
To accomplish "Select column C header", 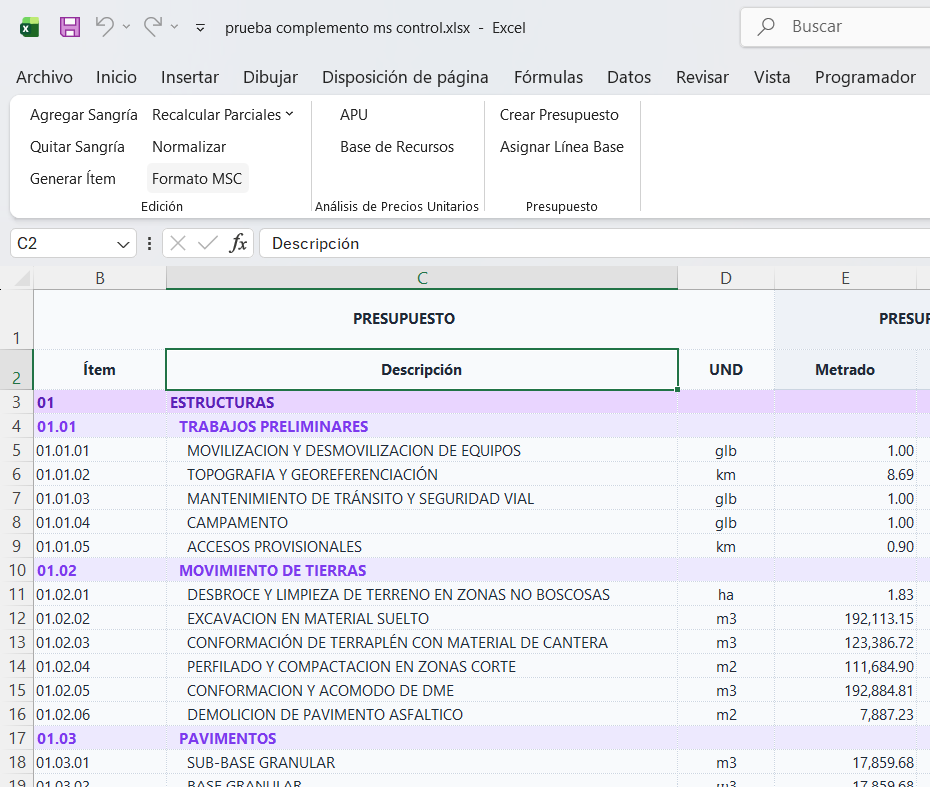I will (x=422, y=278).
